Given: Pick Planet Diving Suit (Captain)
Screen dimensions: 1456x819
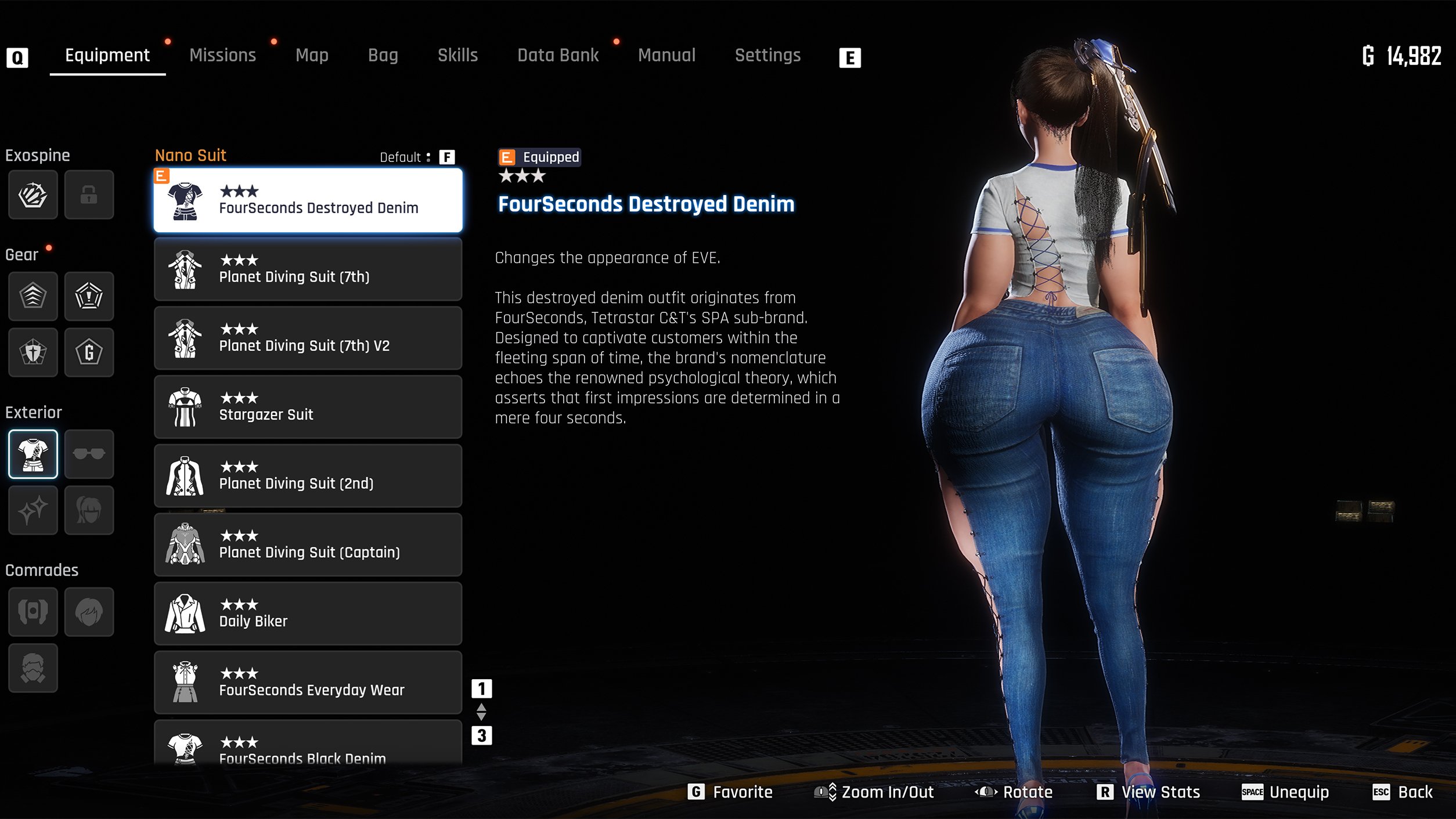Looking at the screenshot, I should [308, 544].
